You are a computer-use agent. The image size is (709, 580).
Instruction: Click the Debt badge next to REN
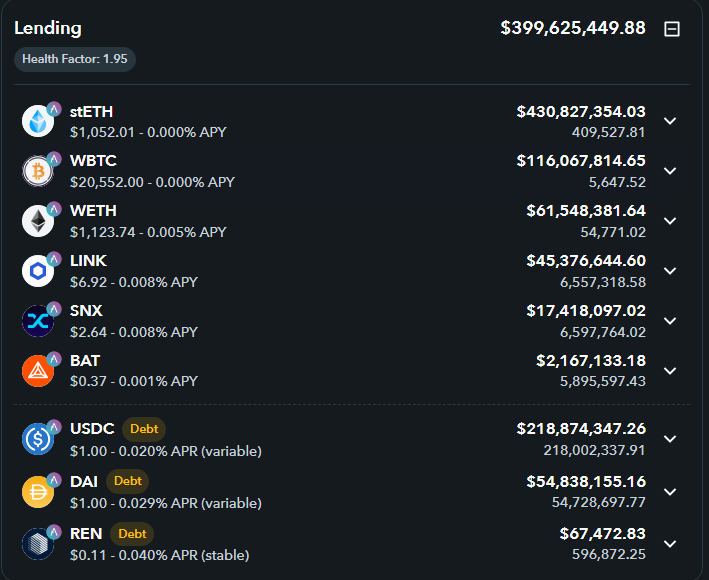132,534
